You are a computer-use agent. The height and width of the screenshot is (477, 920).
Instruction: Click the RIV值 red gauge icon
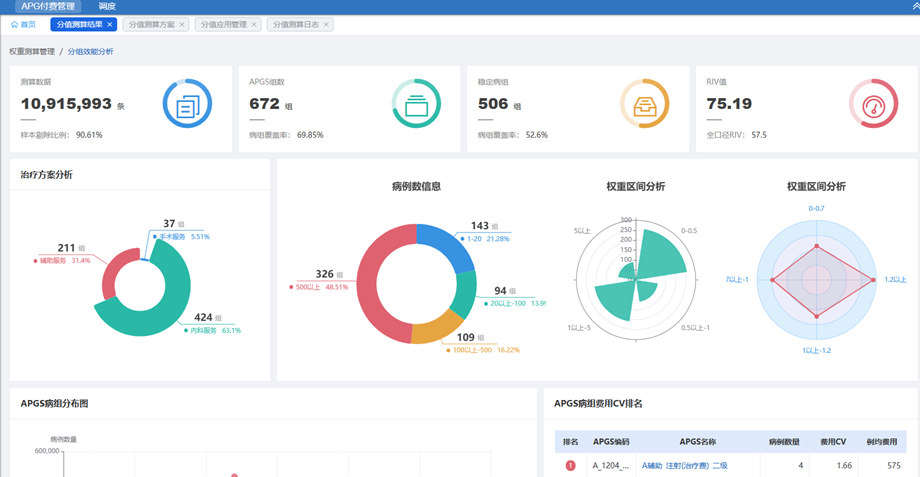[873, 103]
